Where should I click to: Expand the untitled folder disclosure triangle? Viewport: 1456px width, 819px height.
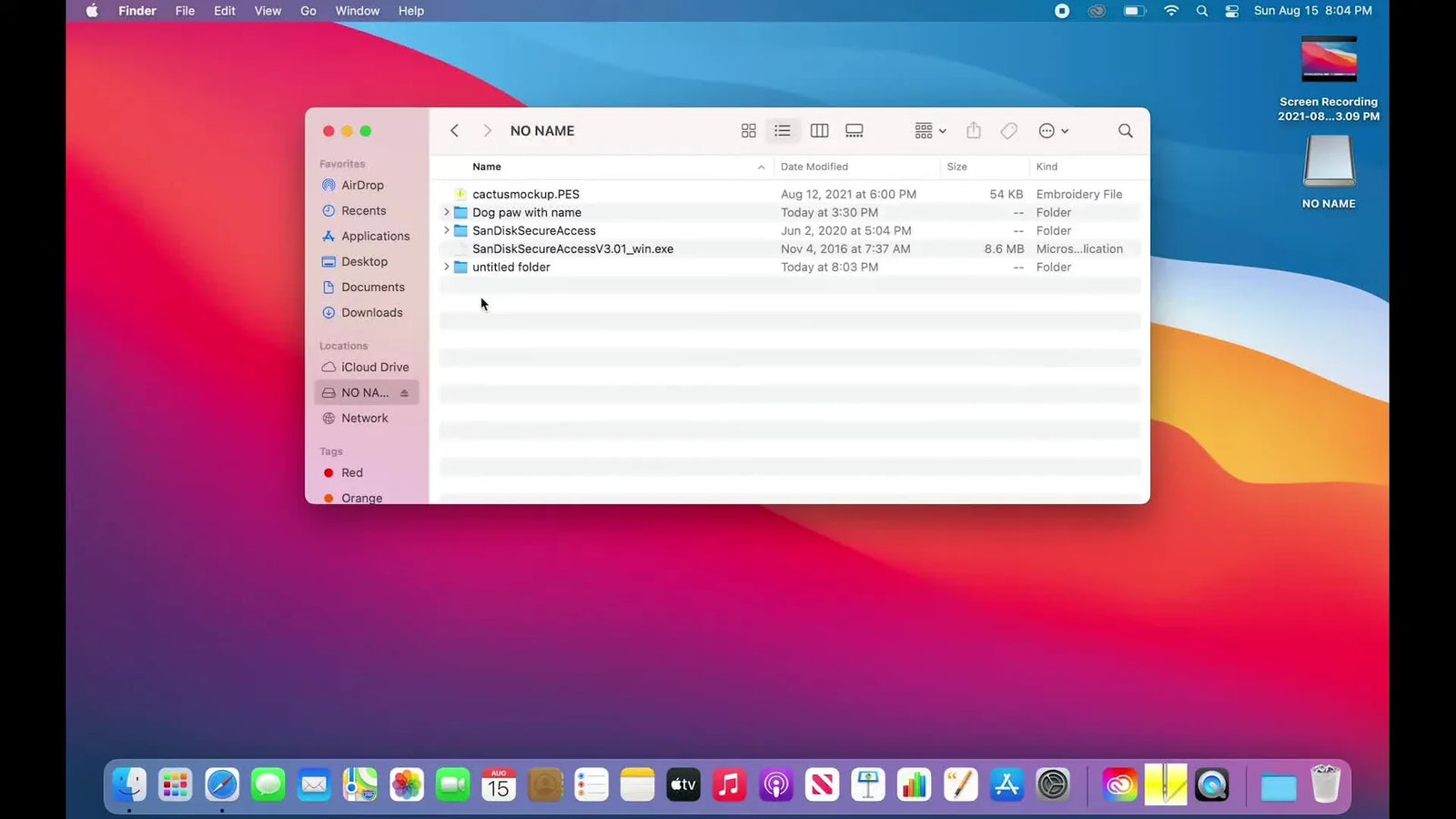445,267
